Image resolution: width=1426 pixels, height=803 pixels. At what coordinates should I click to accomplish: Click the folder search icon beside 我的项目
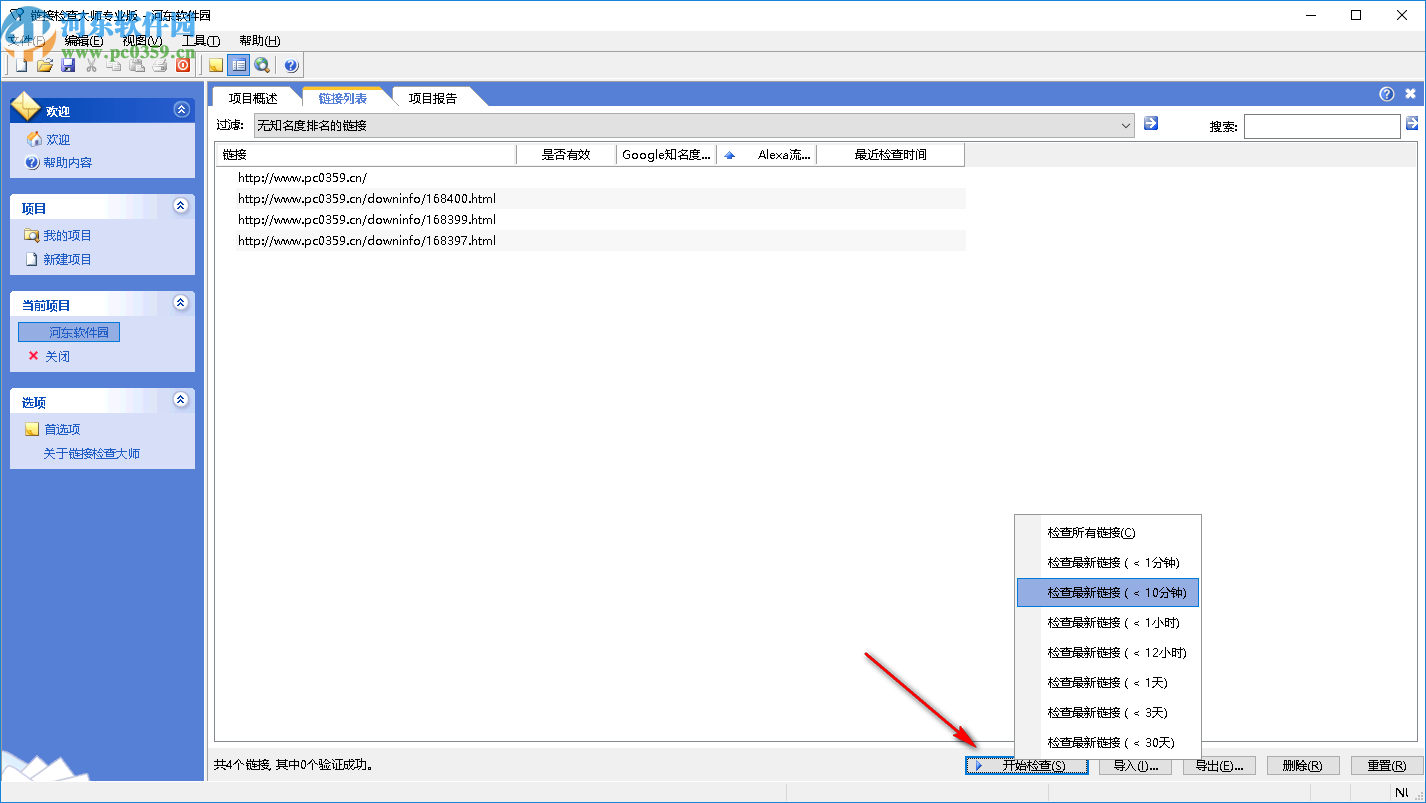[x=32, y=235]
